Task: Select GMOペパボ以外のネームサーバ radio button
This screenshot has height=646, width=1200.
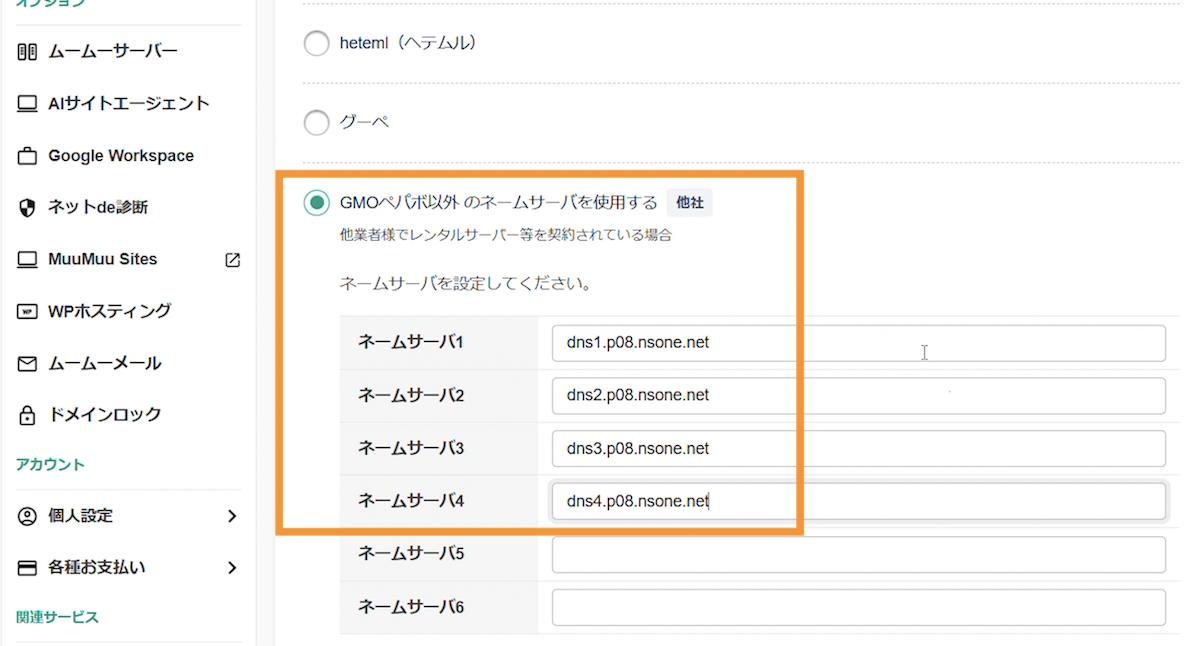Action: 316,203
